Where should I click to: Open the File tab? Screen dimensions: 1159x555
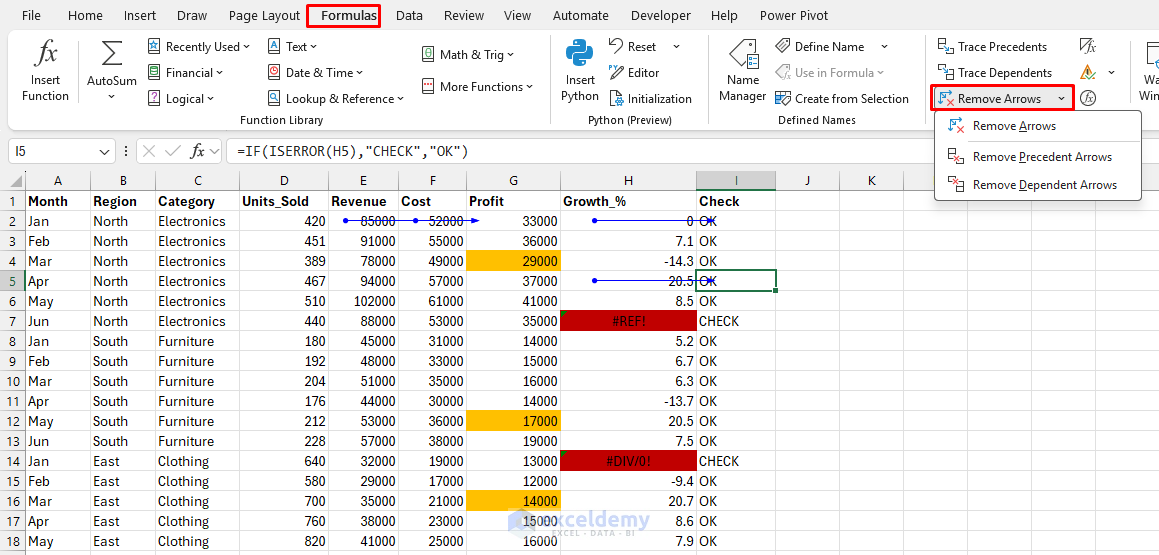[x=31, y=16]
